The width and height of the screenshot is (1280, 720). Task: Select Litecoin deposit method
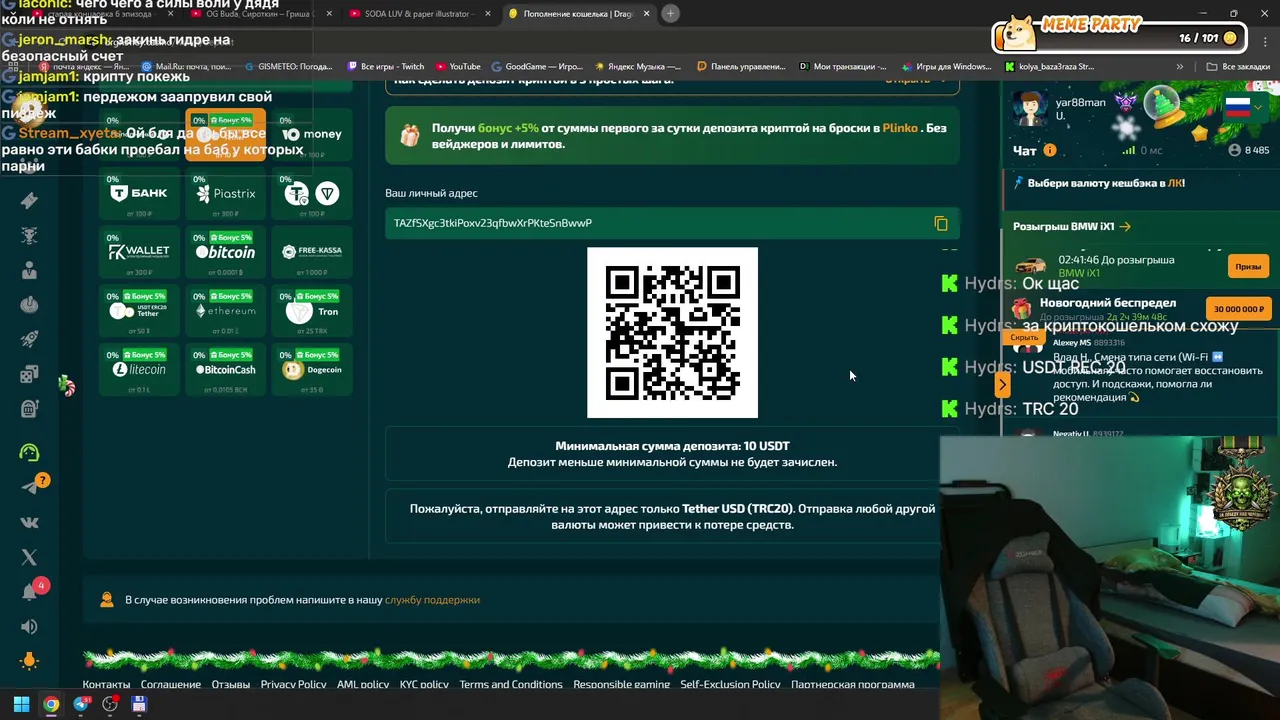139,370
